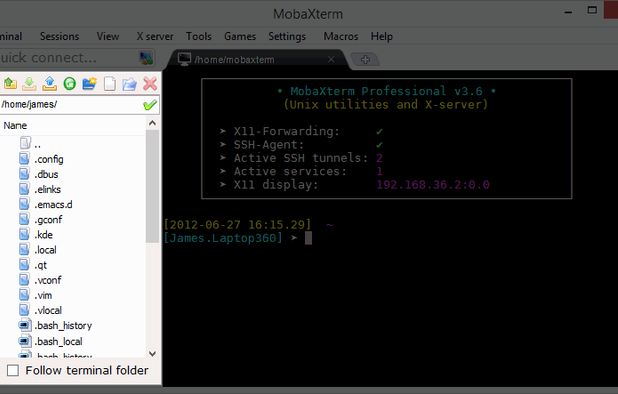The width and height of the screenshot is (618, 394).
Task: Create a new file using the blank page icon
Action: click(110, 84)
